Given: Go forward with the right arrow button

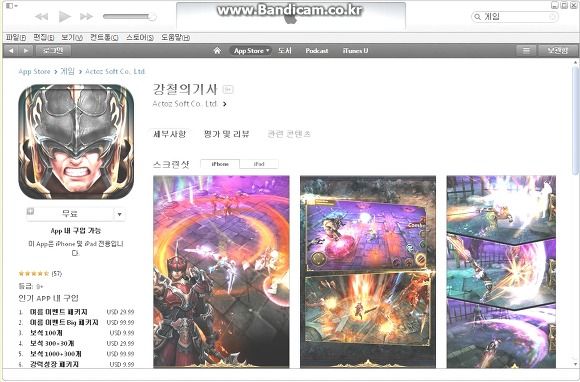Looking at the screenshot, I should tap(26, 50).
